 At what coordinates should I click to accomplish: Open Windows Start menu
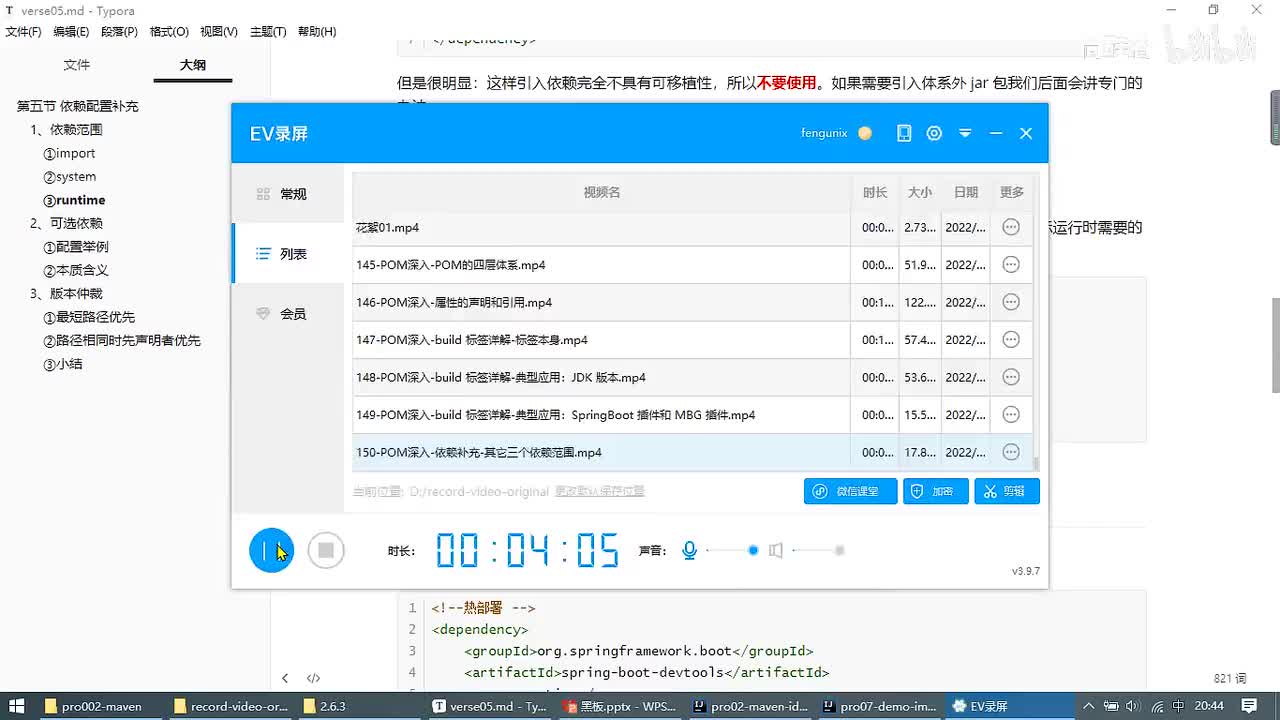point(17,706)
